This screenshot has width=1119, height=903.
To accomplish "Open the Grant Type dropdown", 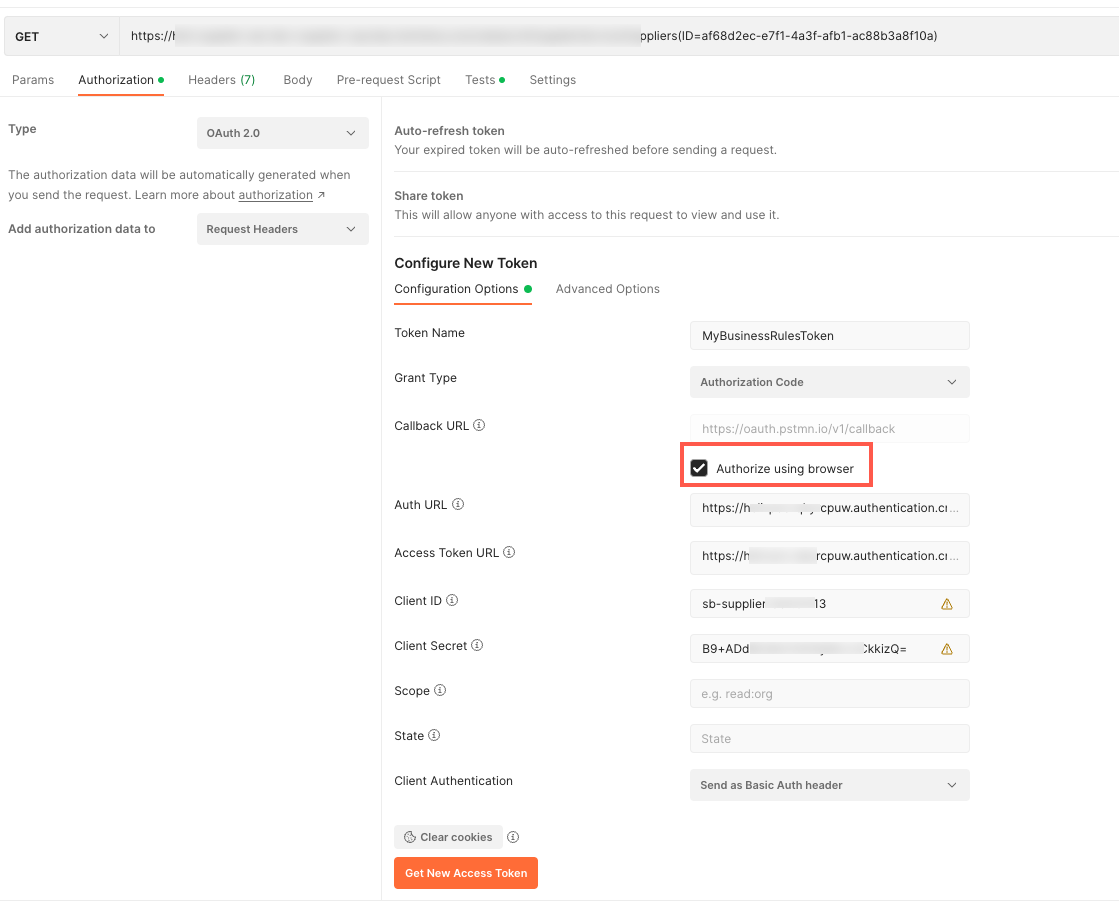I will [x=829, y=382].
